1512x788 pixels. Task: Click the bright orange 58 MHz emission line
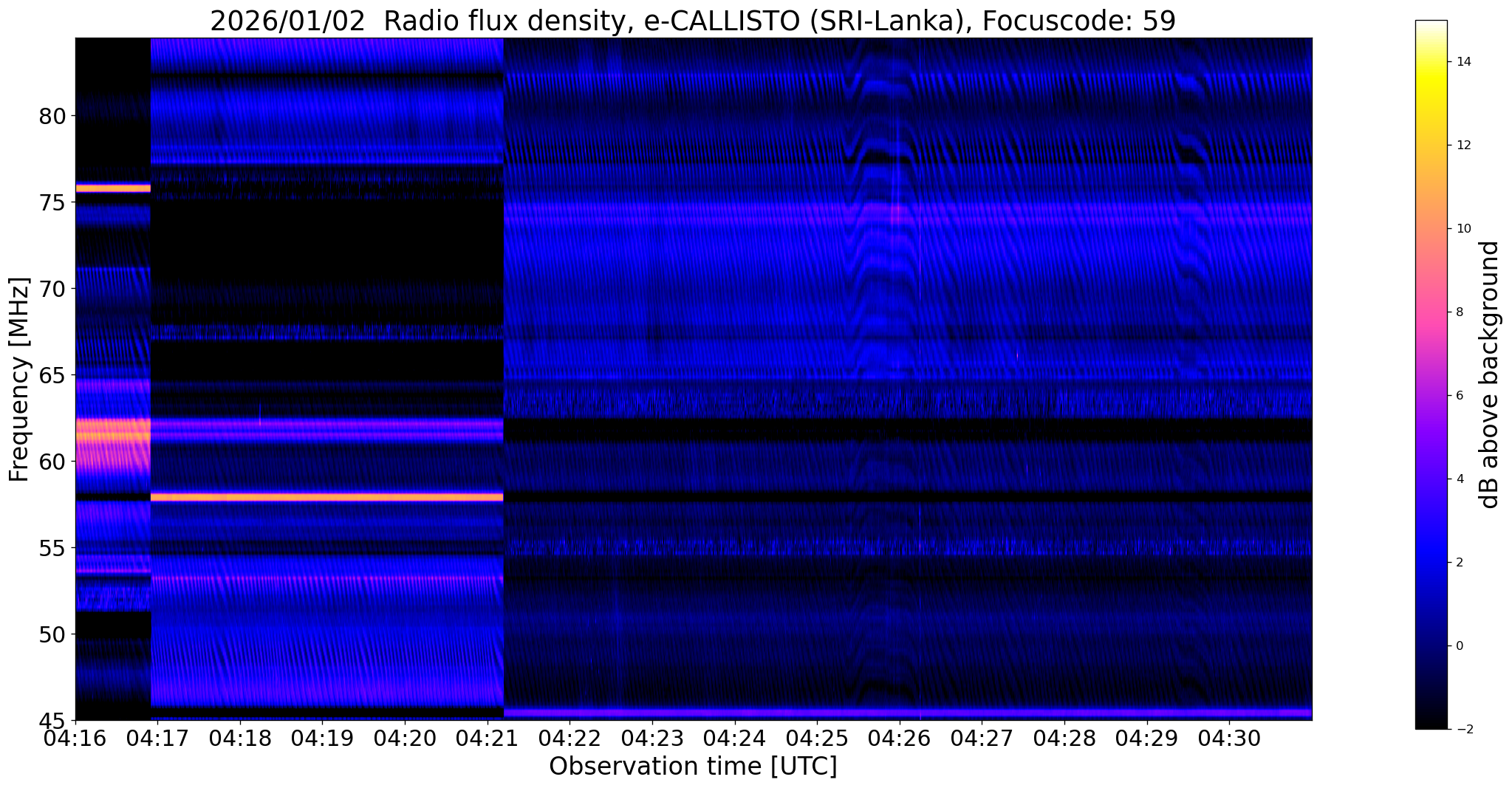click(x=326, y=497)
